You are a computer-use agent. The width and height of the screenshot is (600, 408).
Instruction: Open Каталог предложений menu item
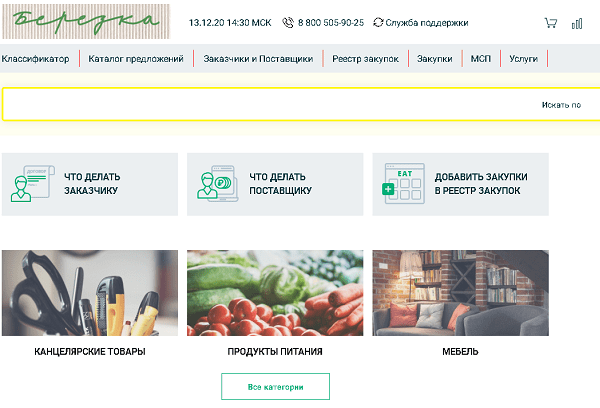[x=136, y=59]
